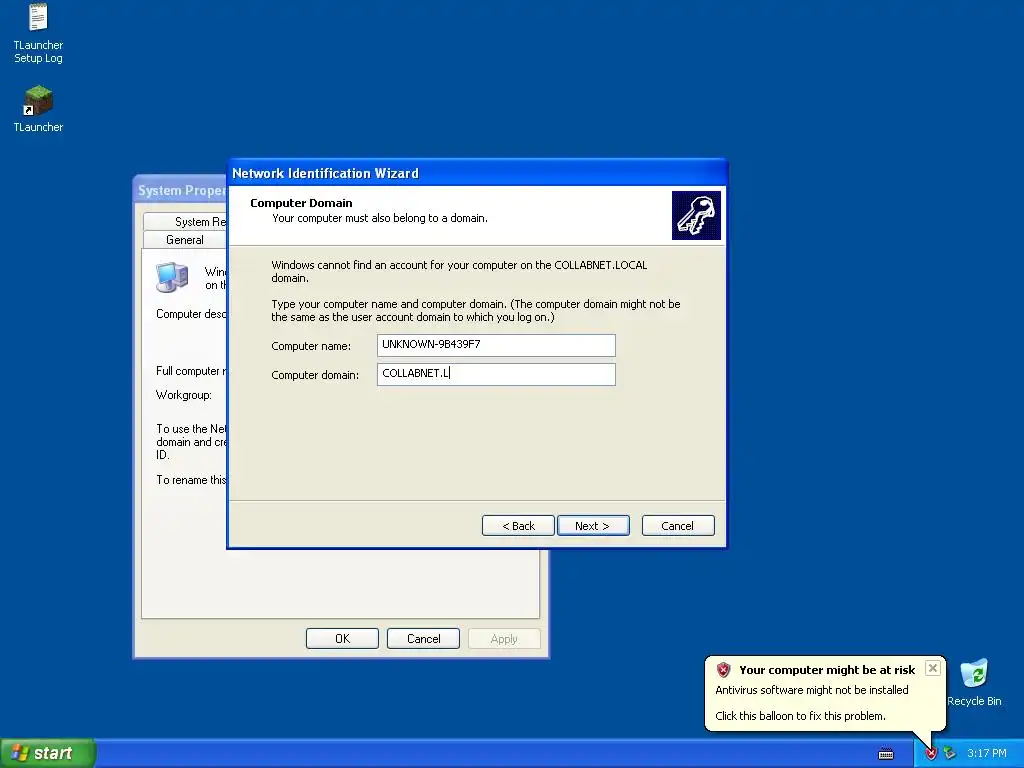Cancel the Network Identification Wizard
Screen dimensions: 1024x768
click(678, 526)
